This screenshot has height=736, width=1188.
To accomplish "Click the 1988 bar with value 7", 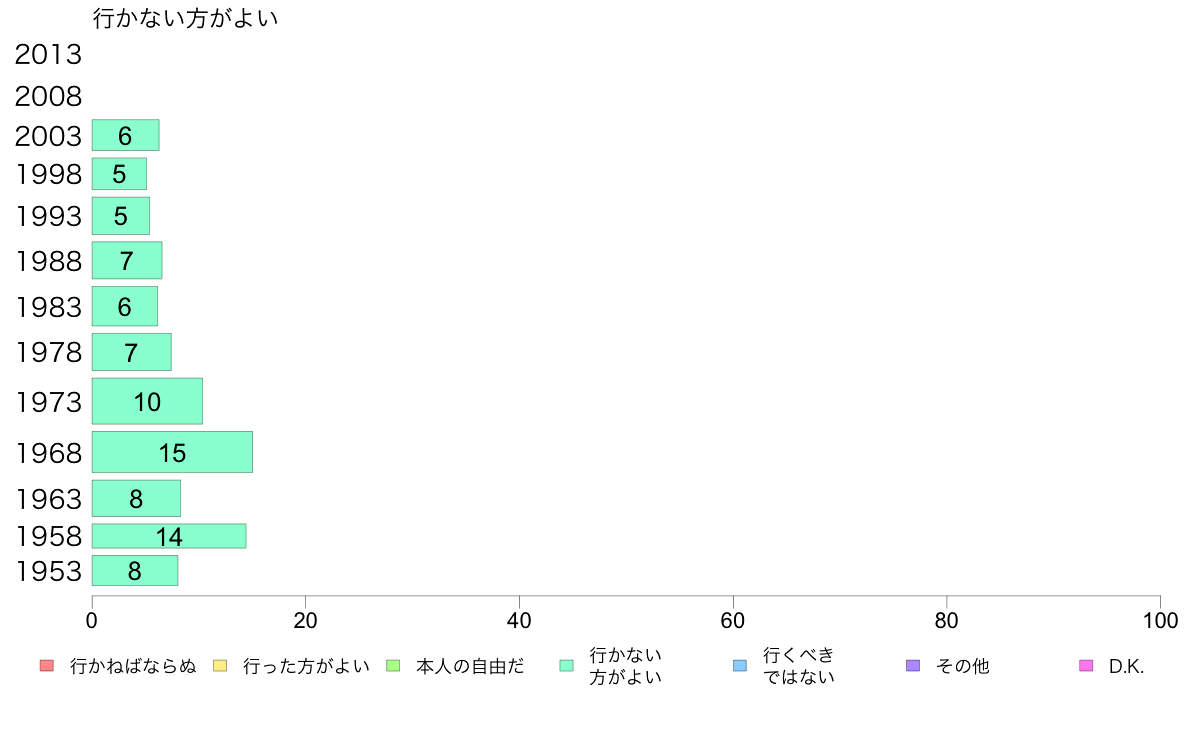I will coord(127,260).
